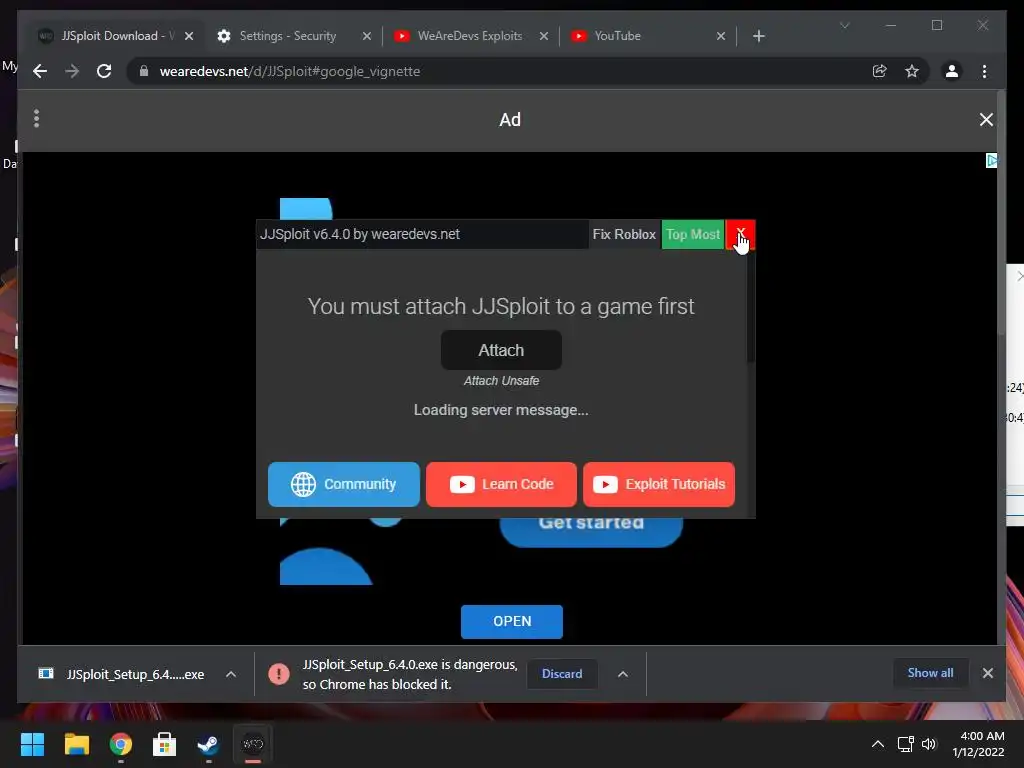Open the Windows Start menu
This screenshot has height=768, width=1024.
click(32, 744)
